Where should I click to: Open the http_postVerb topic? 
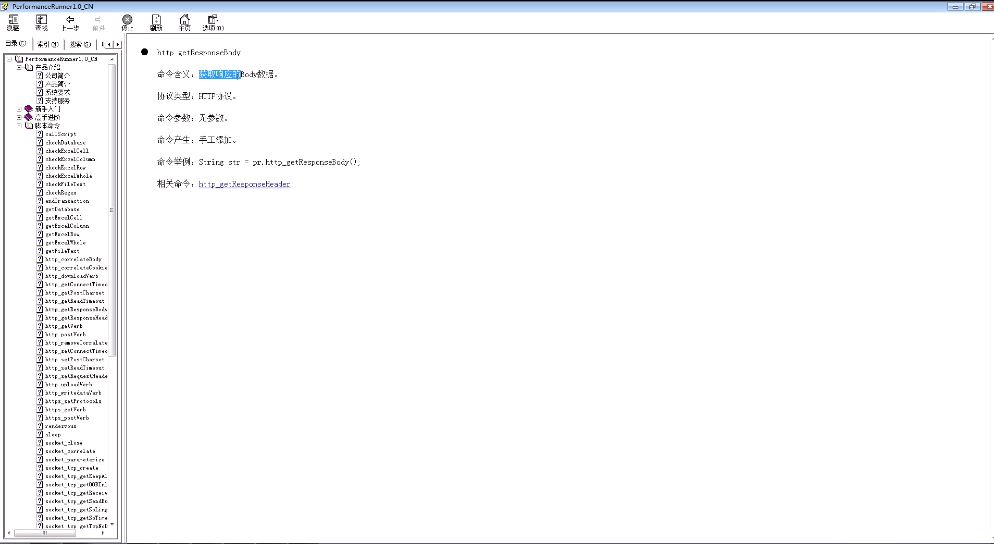65,334
